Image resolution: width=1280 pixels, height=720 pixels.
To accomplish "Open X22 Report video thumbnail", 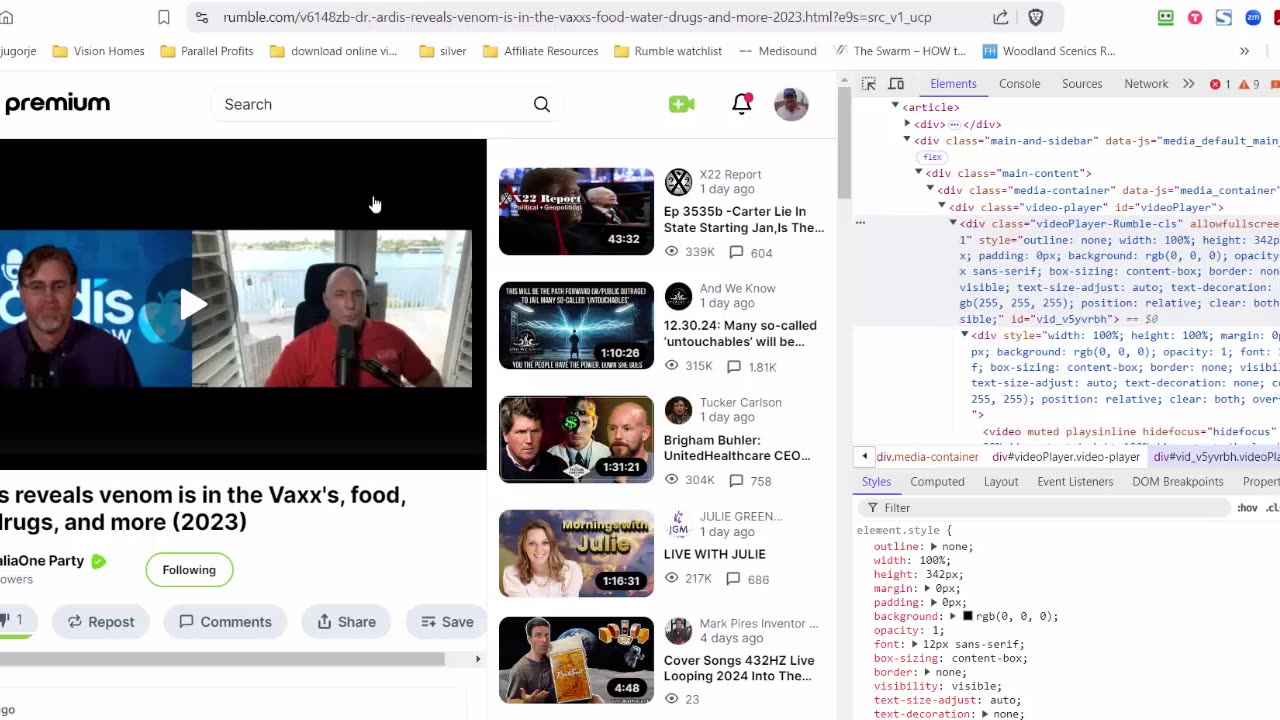I will click(576, 212).
